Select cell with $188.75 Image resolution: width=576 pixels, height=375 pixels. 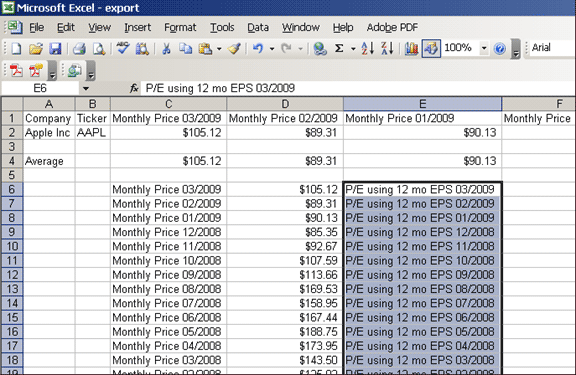pos(285,332)
